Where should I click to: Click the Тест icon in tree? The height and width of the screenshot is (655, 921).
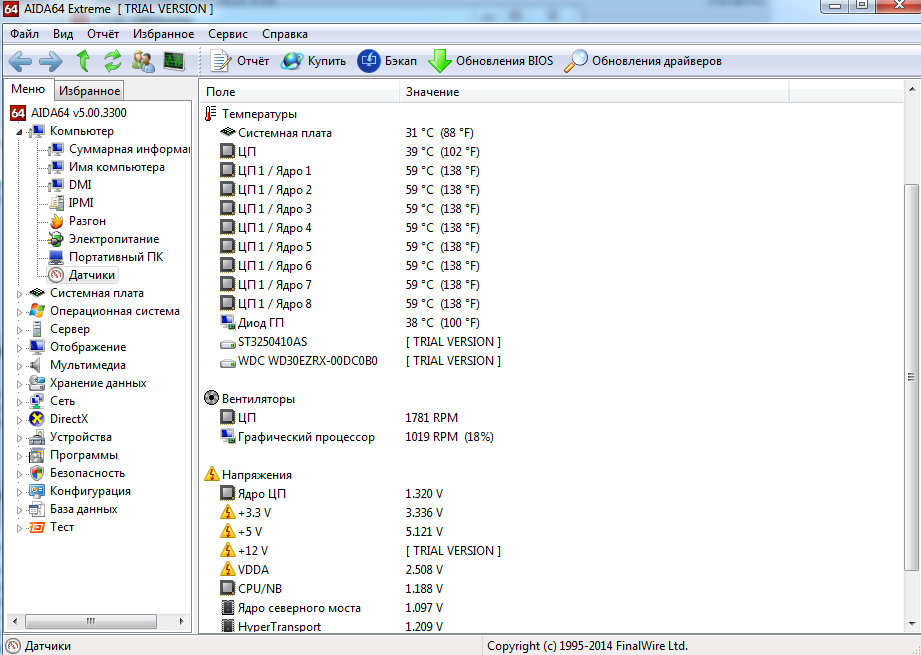point(37,527)
